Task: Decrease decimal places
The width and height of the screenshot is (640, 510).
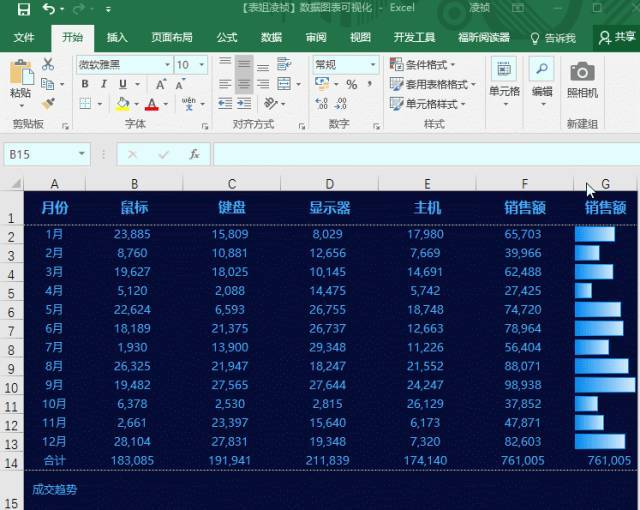Action: pyautogui.click(x=340, y=104)
